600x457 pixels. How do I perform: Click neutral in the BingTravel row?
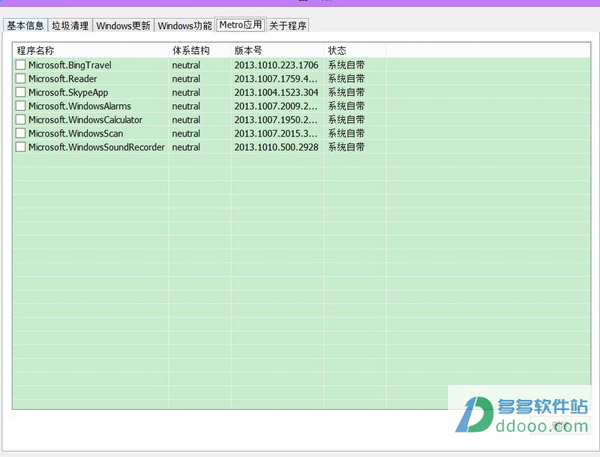[186, 65]
